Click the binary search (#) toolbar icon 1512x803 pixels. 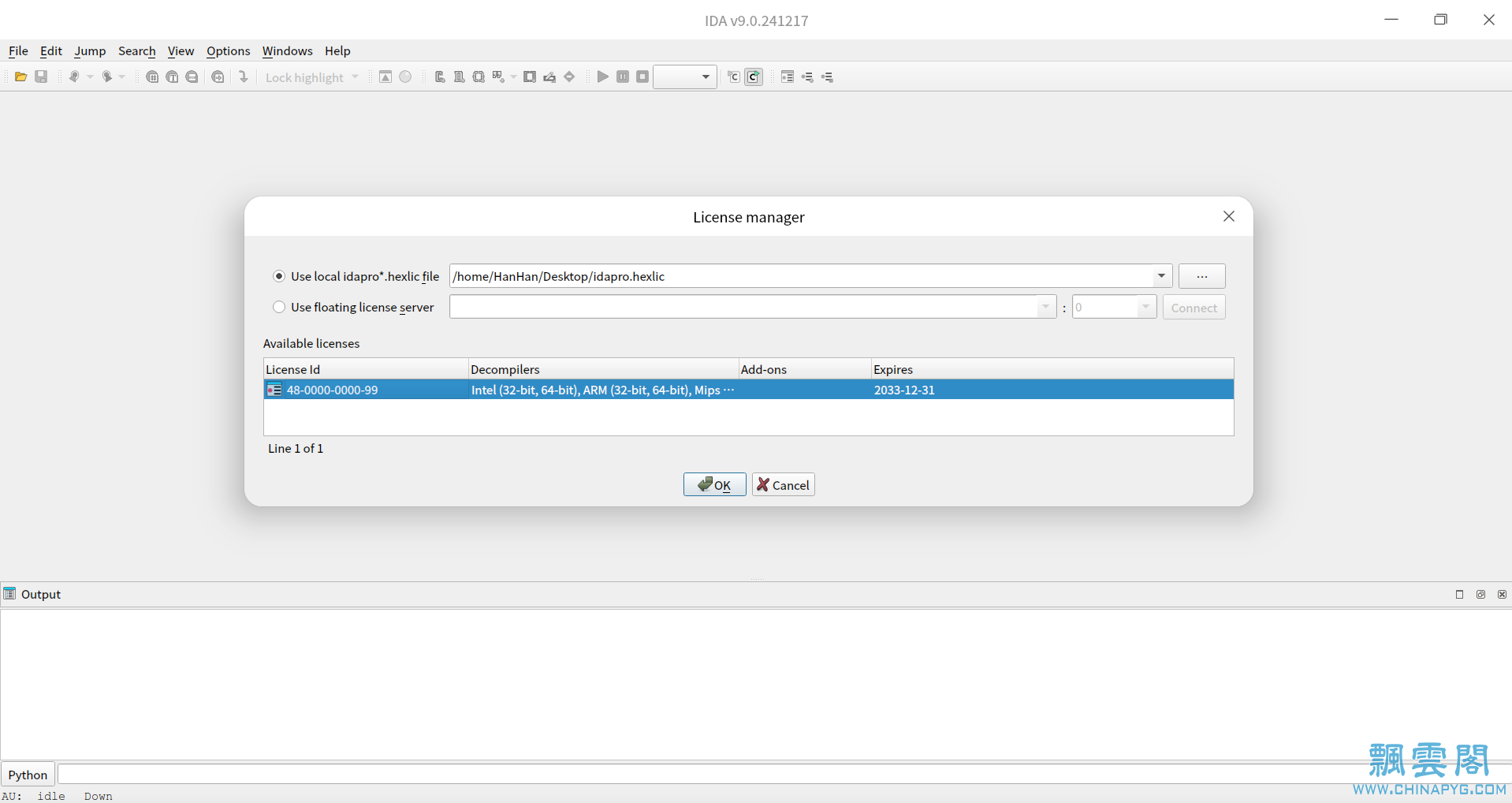point(152,77)
